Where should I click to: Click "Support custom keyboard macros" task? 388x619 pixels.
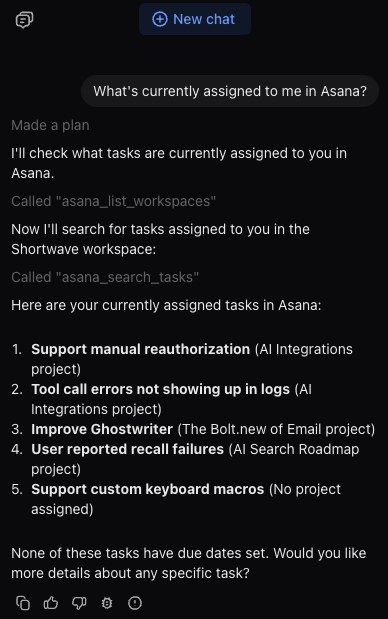148,489
